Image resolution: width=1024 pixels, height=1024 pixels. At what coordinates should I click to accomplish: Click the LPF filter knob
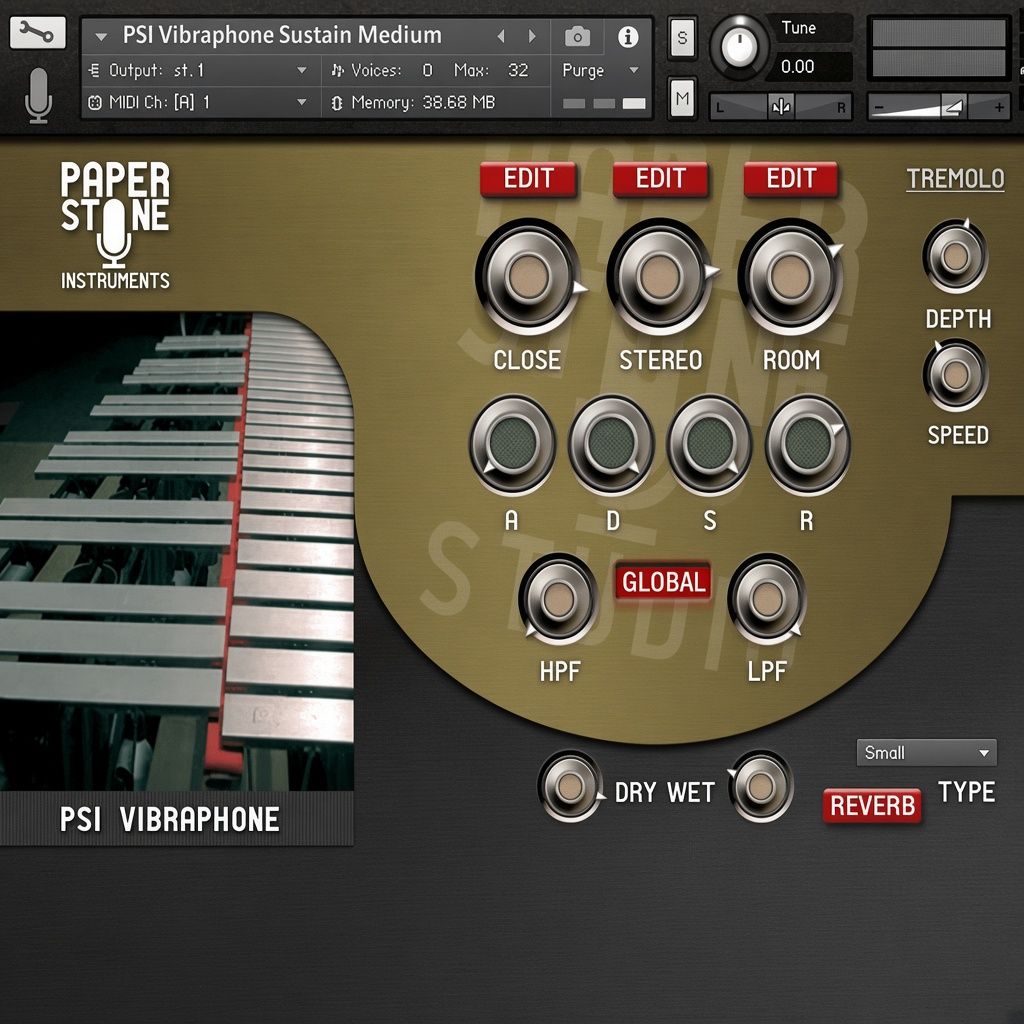click(767, 600)
